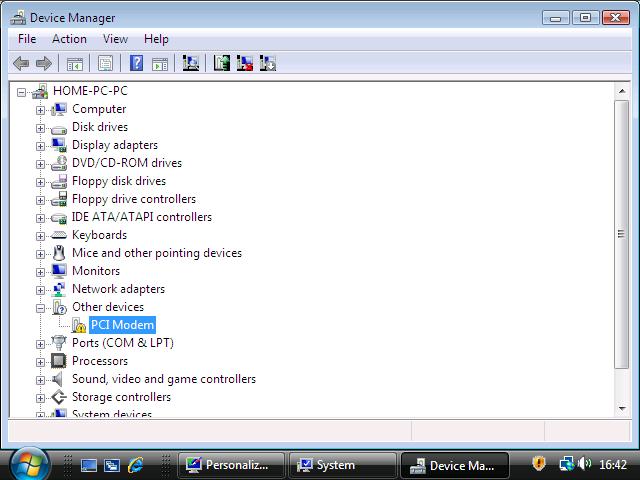The height and width of the screenshot is (480, 640).
Task: Click the PCI Modem warning icon
Action: coord(78,325)
